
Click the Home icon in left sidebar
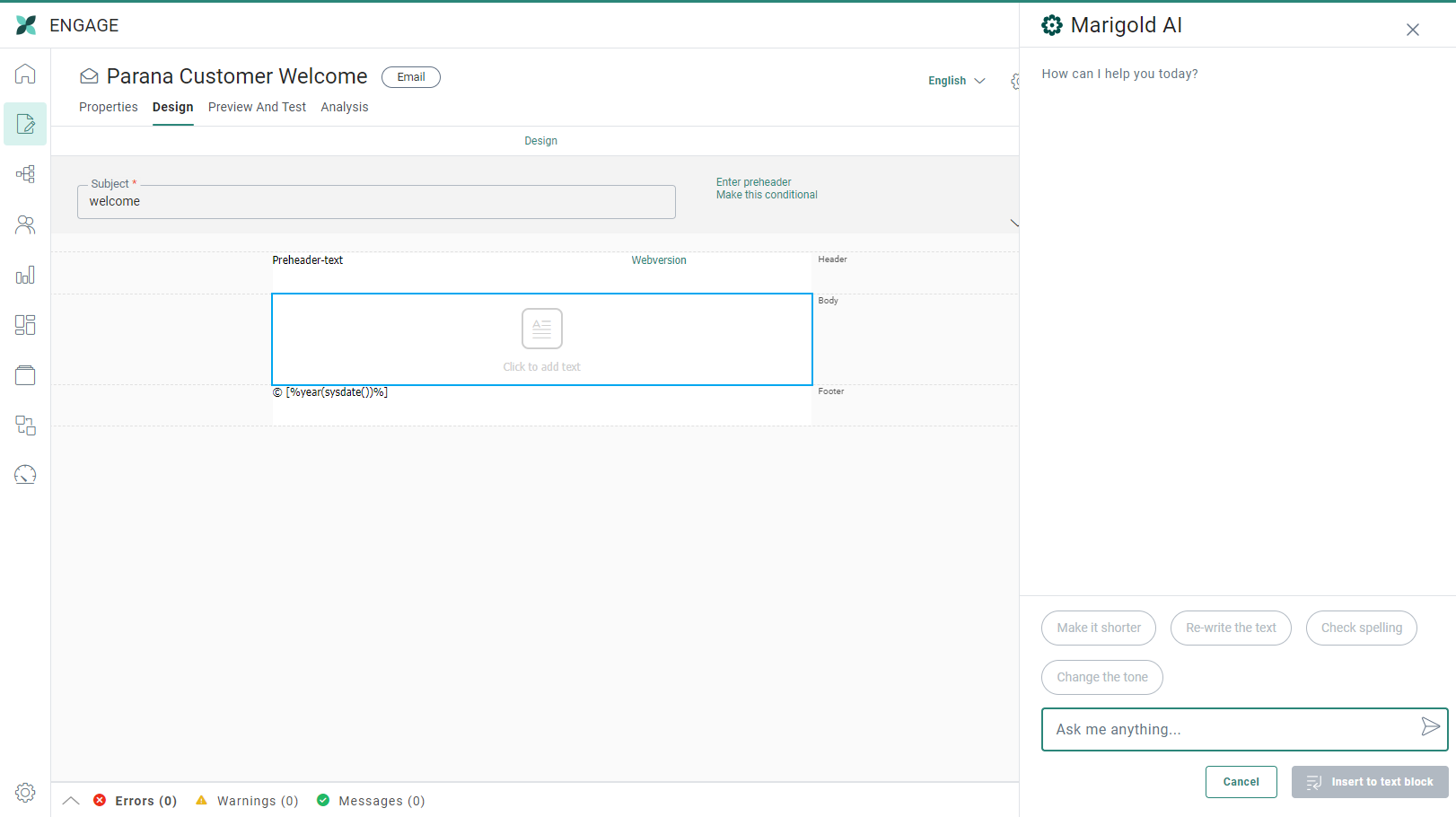coord(25,74)
